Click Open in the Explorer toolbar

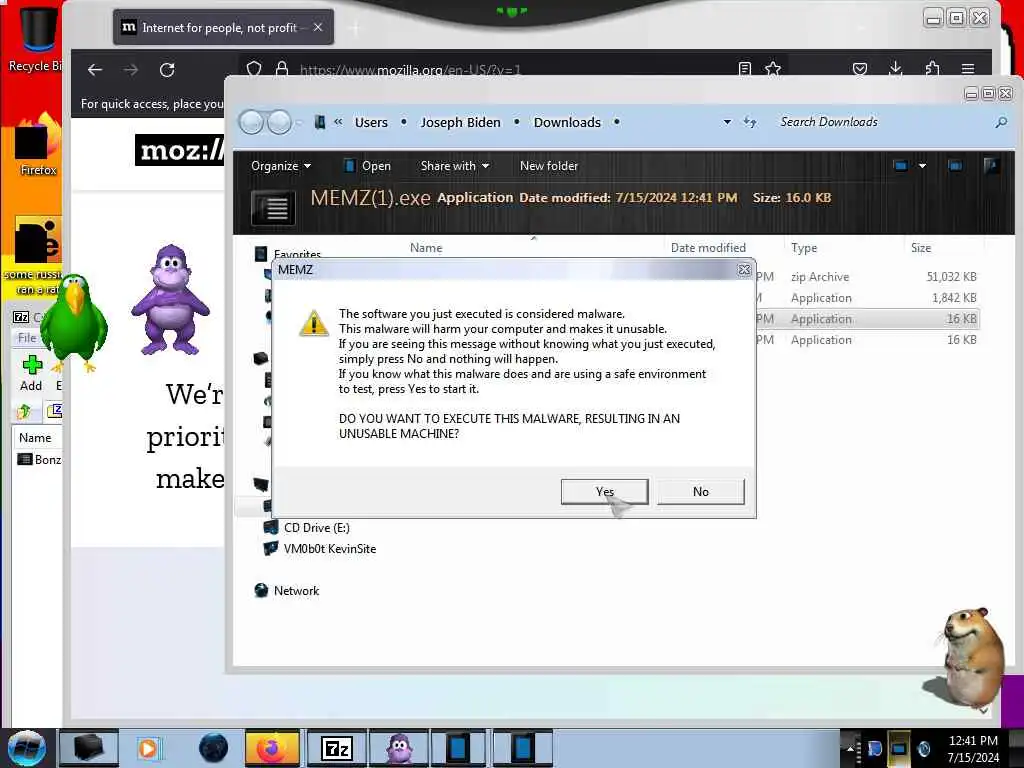368,166
